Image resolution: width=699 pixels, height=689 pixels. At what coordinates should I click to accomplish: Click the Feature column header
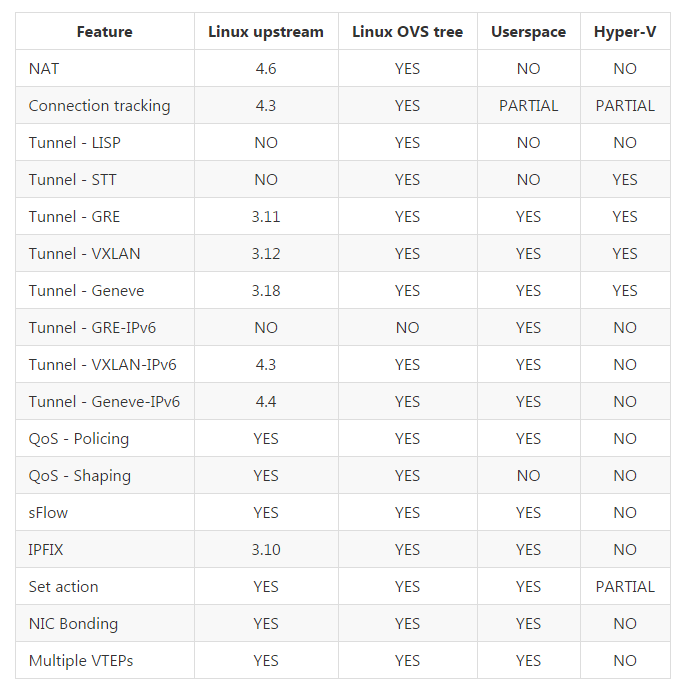pyautogui.click(x=104, y=32)
